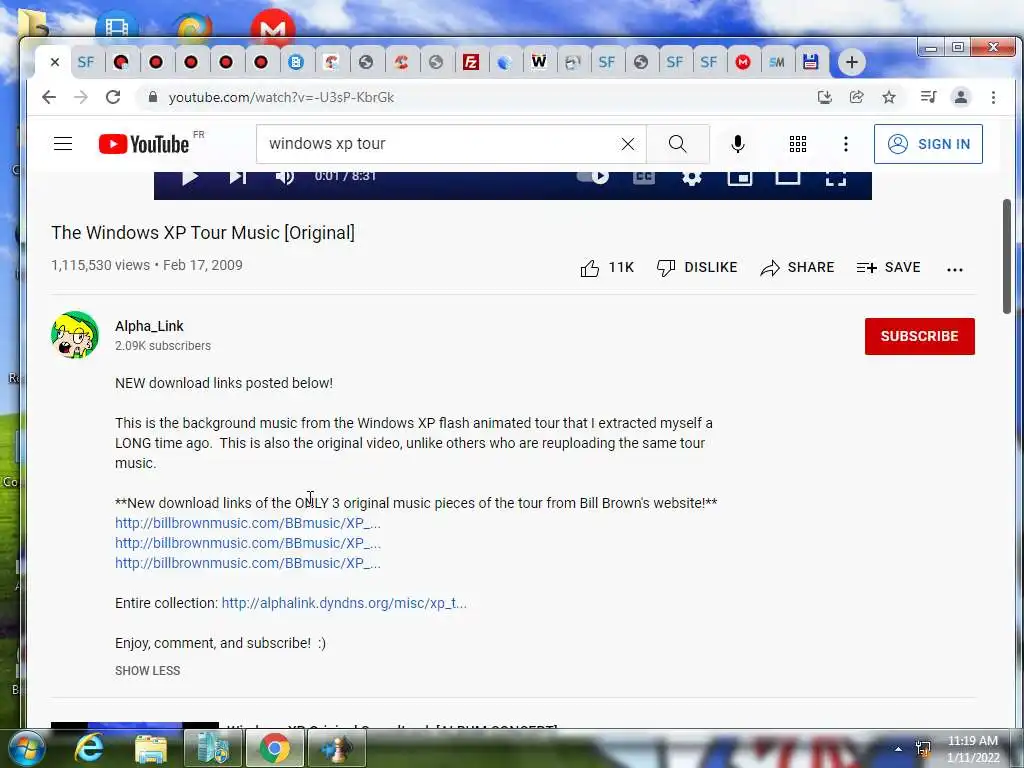Screen dimensions: 1024x768
Task: Show hidden system tray icons
Action: click(898, 749)
